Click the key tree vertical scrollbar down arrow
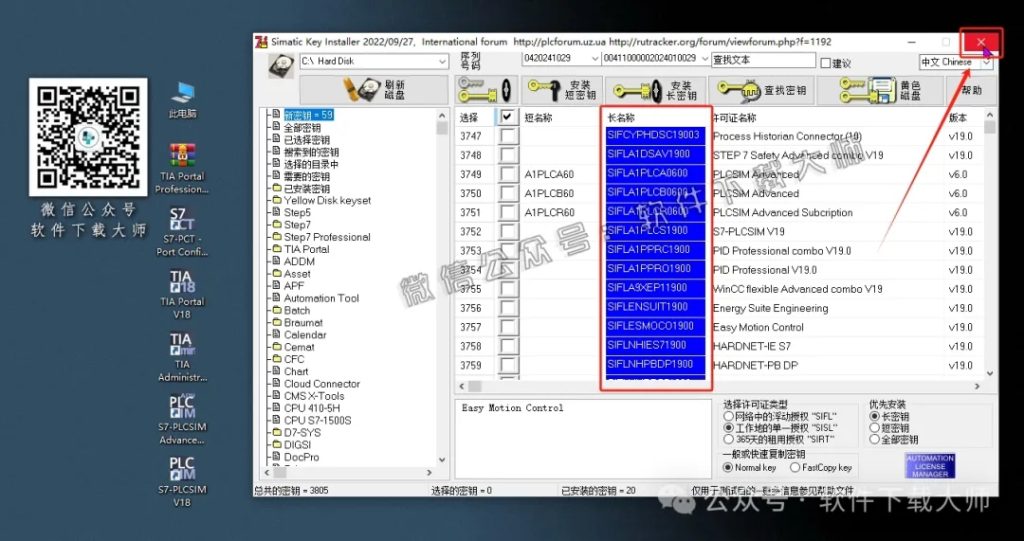This screenshot has width=1024, height=541. tap(442, 460)
